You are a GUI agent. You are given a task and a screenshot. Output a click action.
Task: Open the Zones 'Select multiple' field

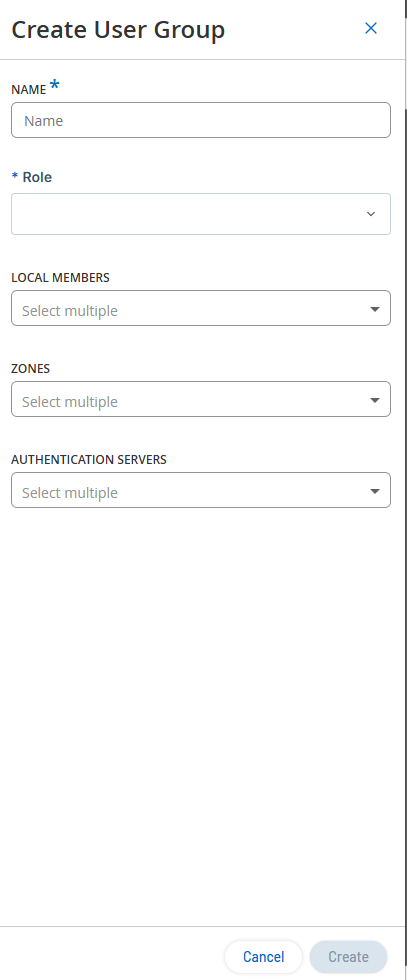(201, 399)
